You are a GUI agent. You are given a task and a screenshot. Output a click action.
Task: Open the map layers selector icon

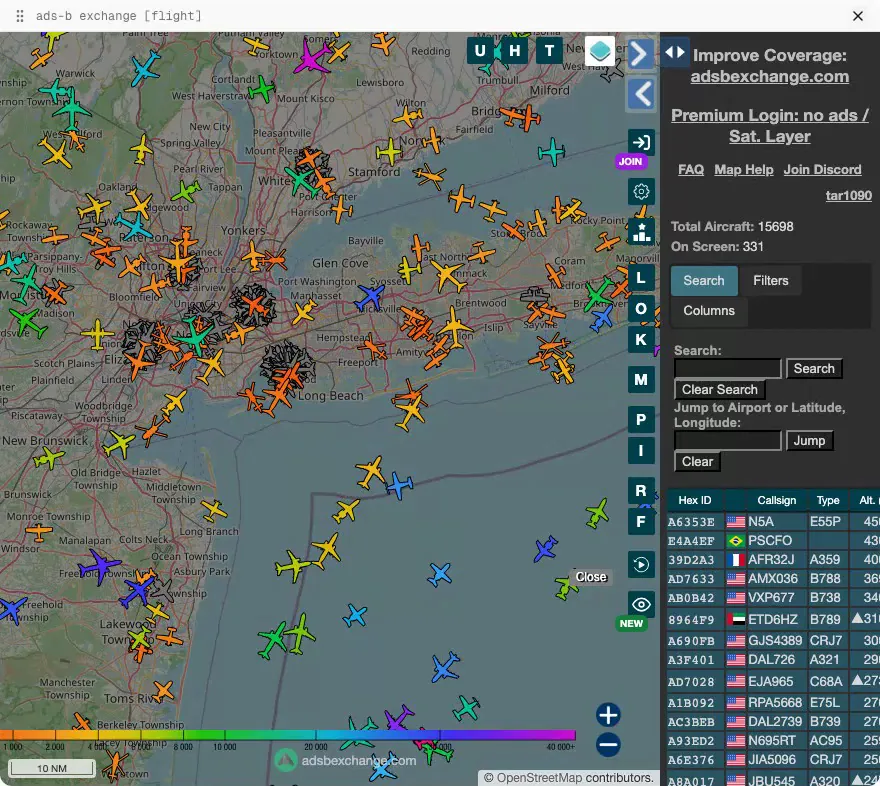(x=599, y=51)
